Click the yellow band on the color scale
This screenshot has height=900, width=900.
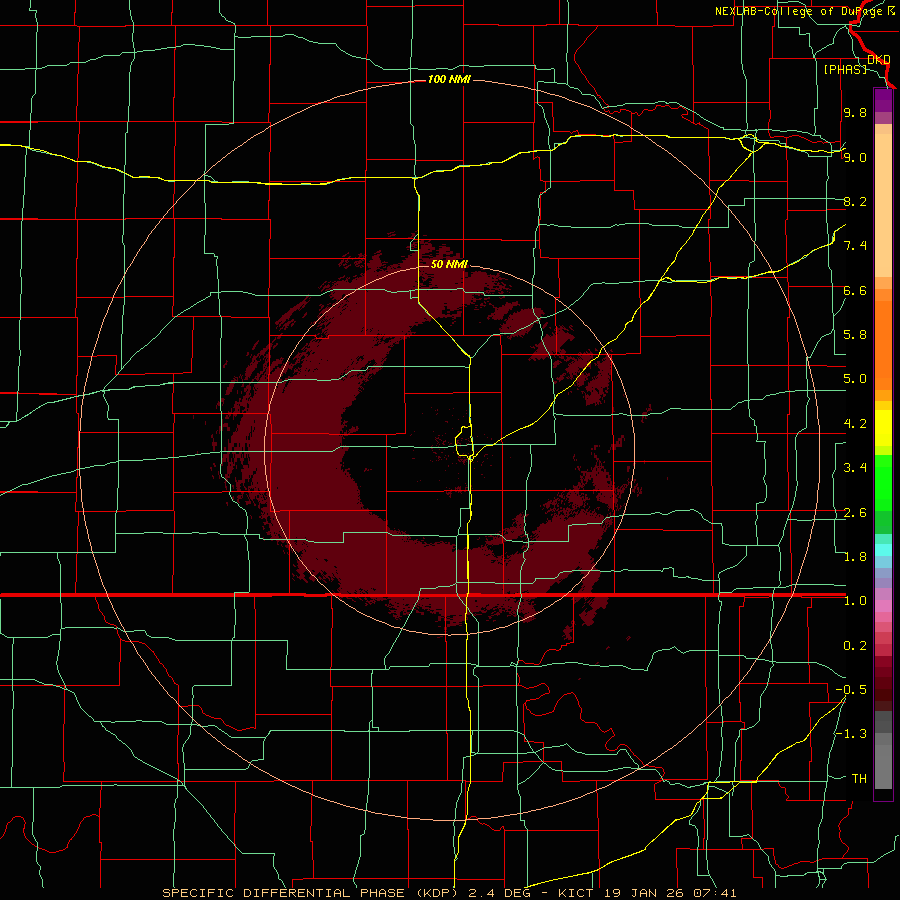(x=883, y=428)
